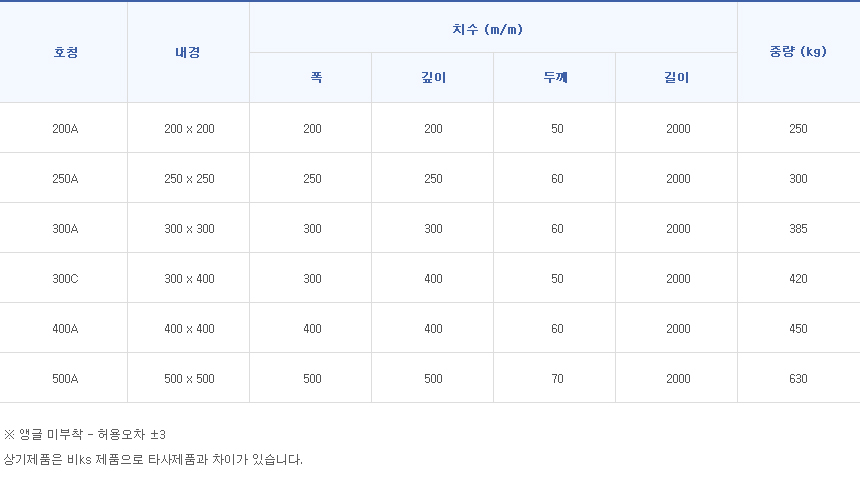
Task: Select the 400 x 400 inner diameter cell
Action: [189, 329]
